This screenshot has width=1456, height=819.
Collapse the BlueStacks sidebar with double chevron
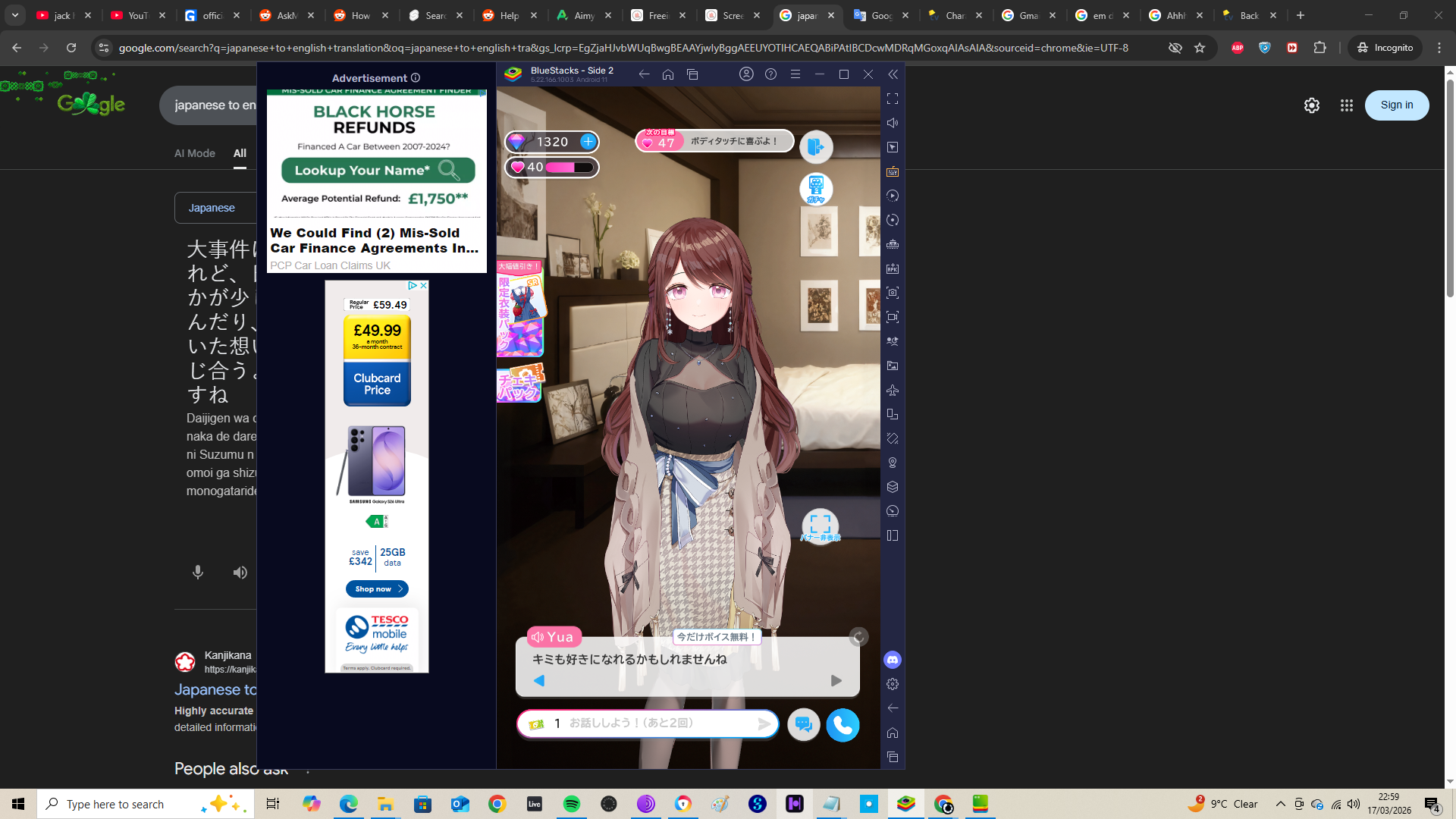click(893, 74)
